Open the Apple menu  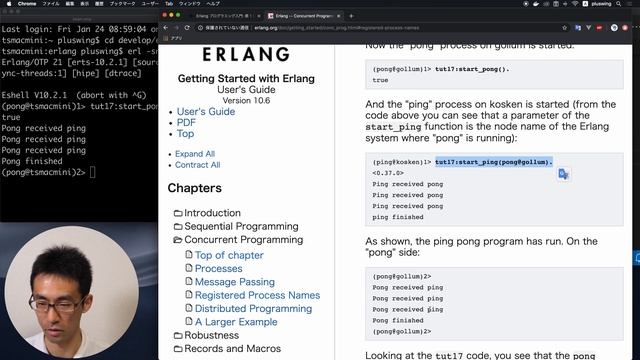(8, 4)
